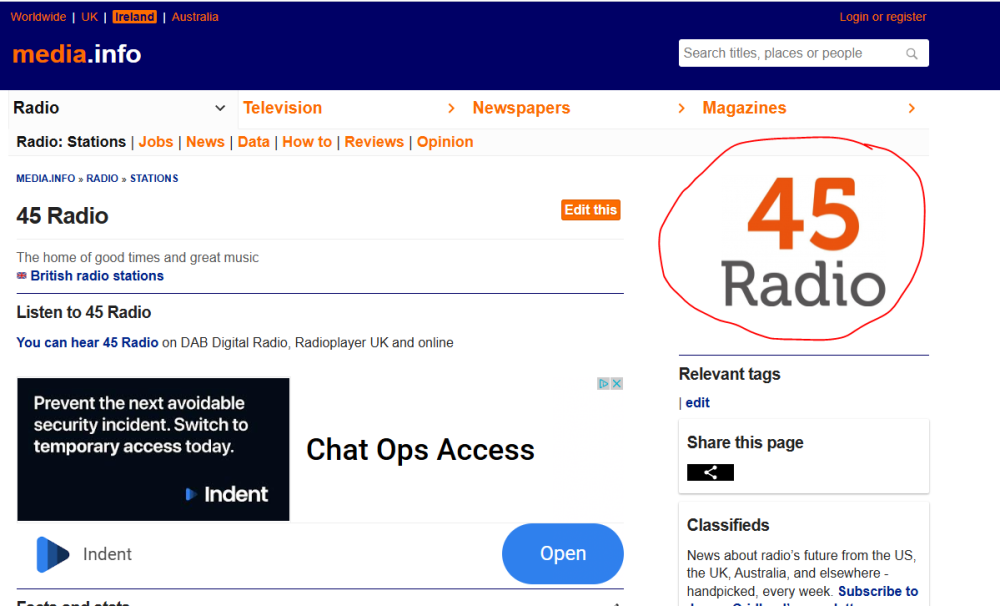Open the British radio stations link
This screenshot has height=606, width=1000.
[x=97, y=276]
